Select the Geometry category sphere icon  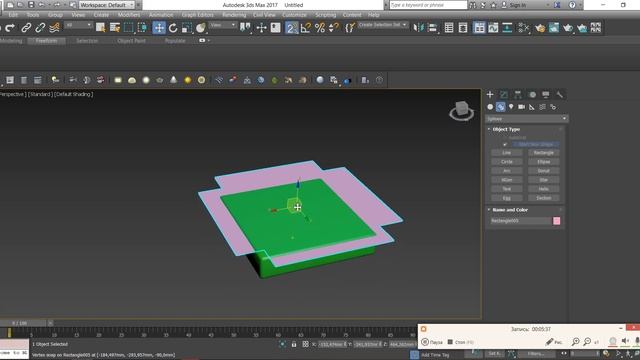(x=490, y=107)
